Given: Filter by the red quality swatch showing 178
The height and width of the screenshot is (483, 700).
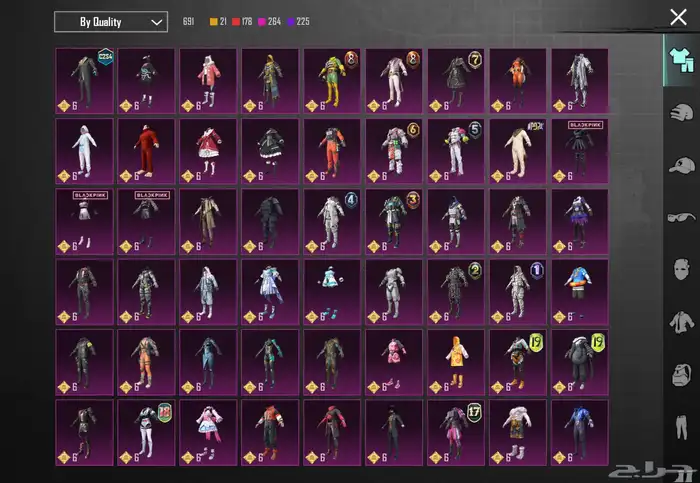Looking at the screenshot, I should point(236,22).
